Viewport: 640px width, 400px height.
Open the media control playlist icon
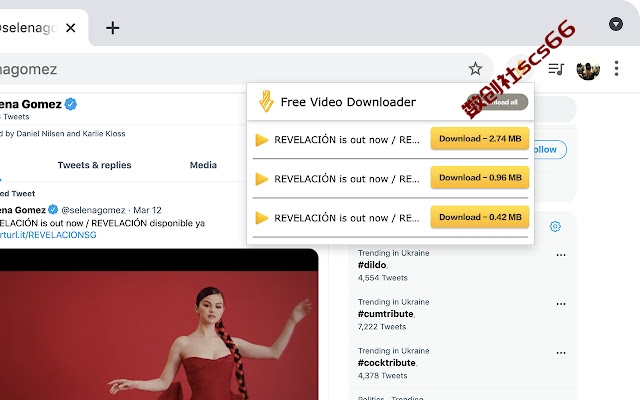coord(556,69)
